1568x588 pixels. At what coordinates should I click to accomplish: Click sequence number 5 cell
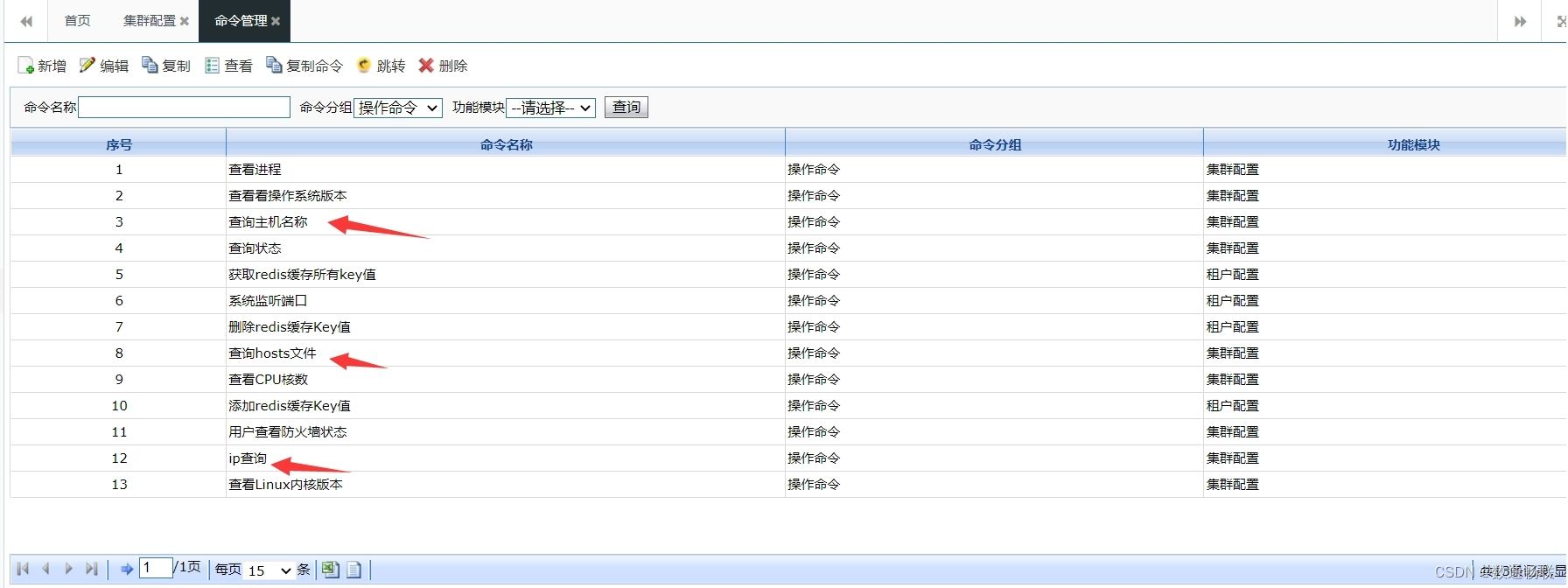tap(119, 275)
